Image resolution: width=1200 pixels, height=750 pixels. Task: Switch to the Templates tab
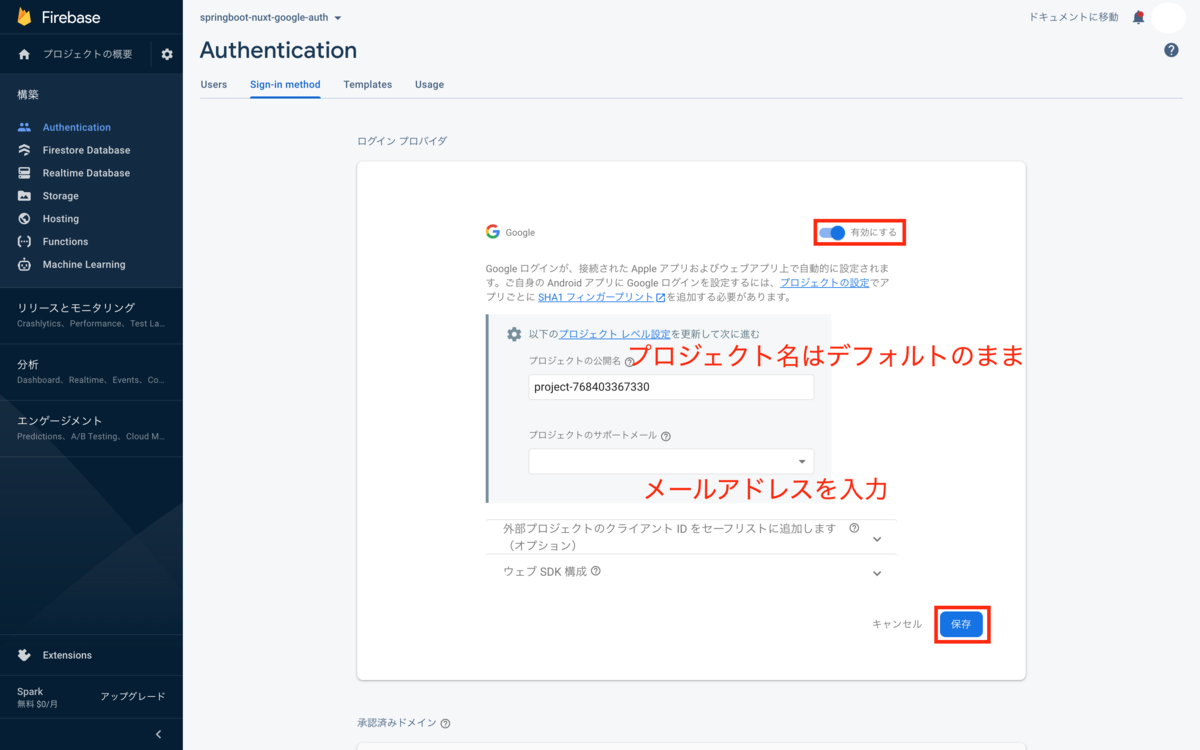(x=368, y=85)
